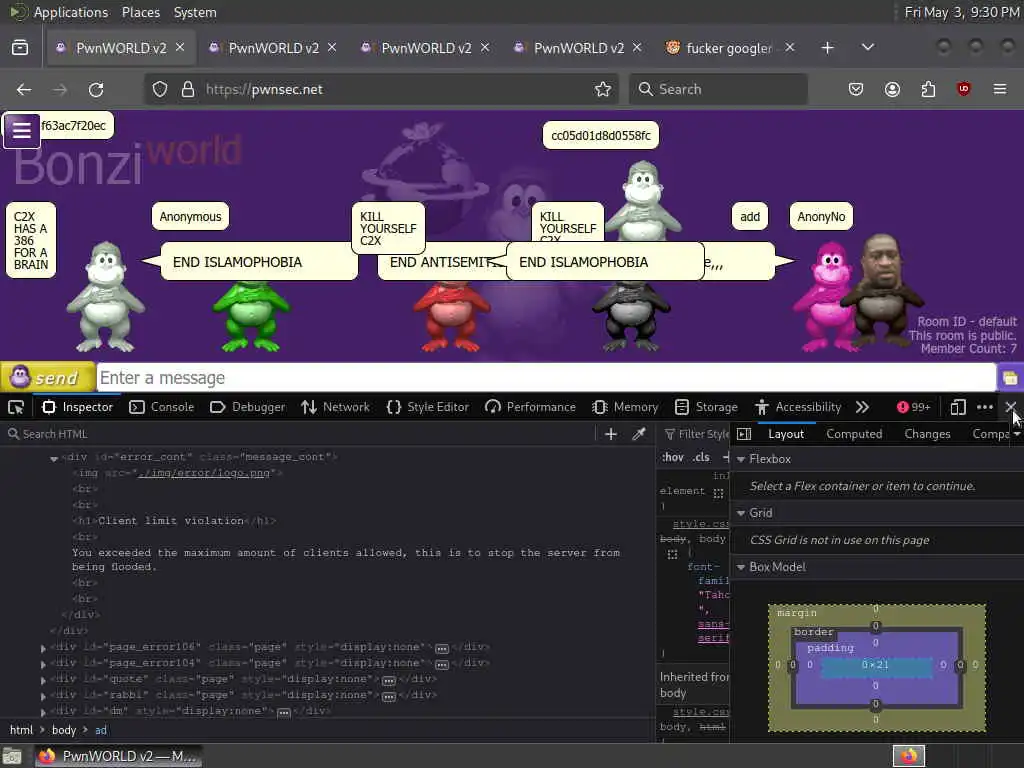Select the second PwnWORLD v2 tab
Screen dimensions: 1024x768
[273, 48]
